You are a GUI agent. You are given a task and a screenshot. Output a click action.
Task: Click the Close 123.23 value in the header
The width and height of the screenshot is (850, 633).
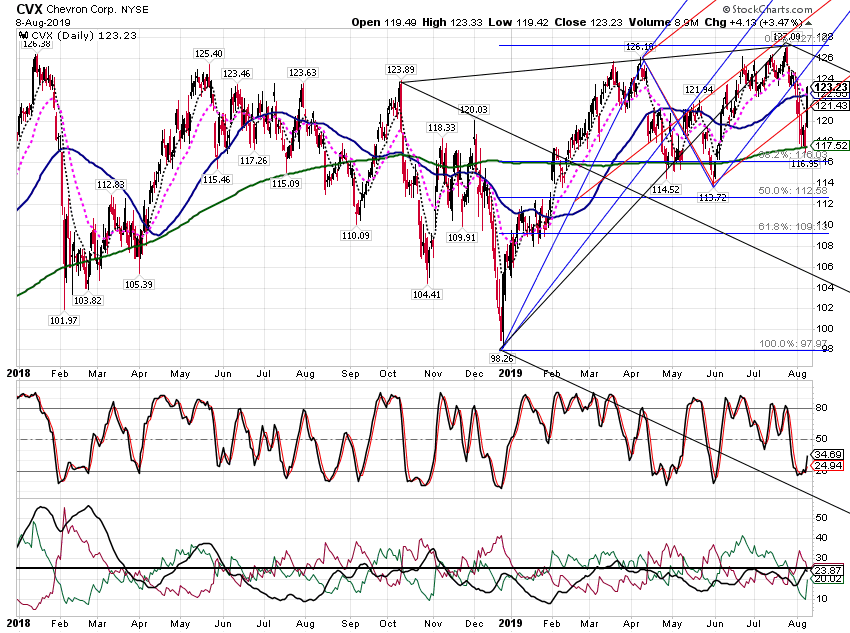pos(590,22)
